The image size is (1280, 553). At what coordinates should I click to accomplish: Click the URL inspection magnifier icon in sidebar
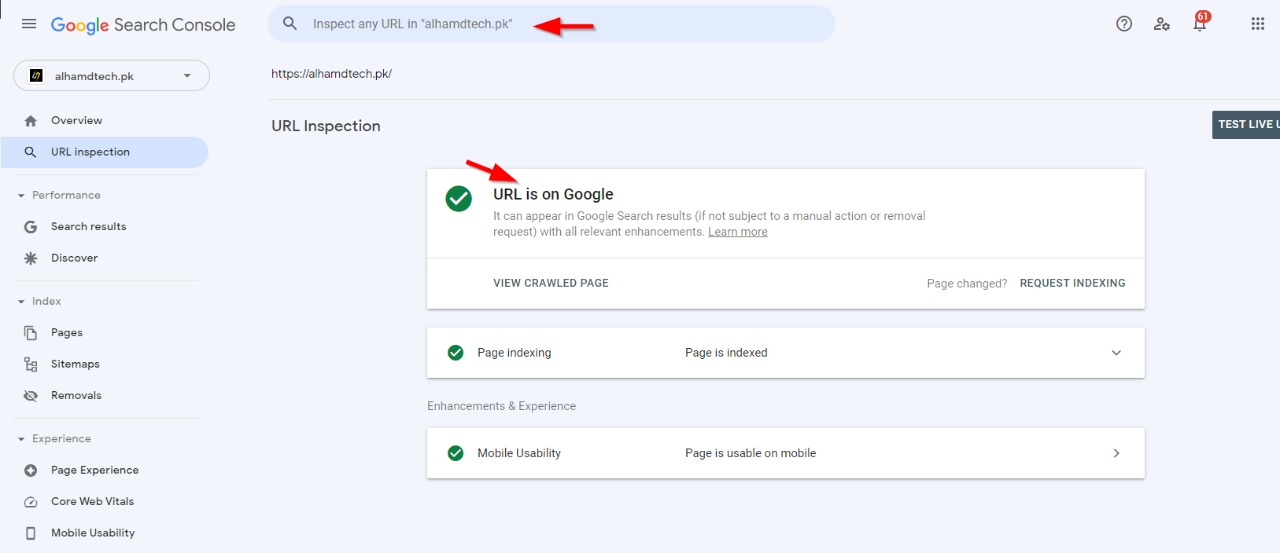pyautogui.click(x=31, y=152)
